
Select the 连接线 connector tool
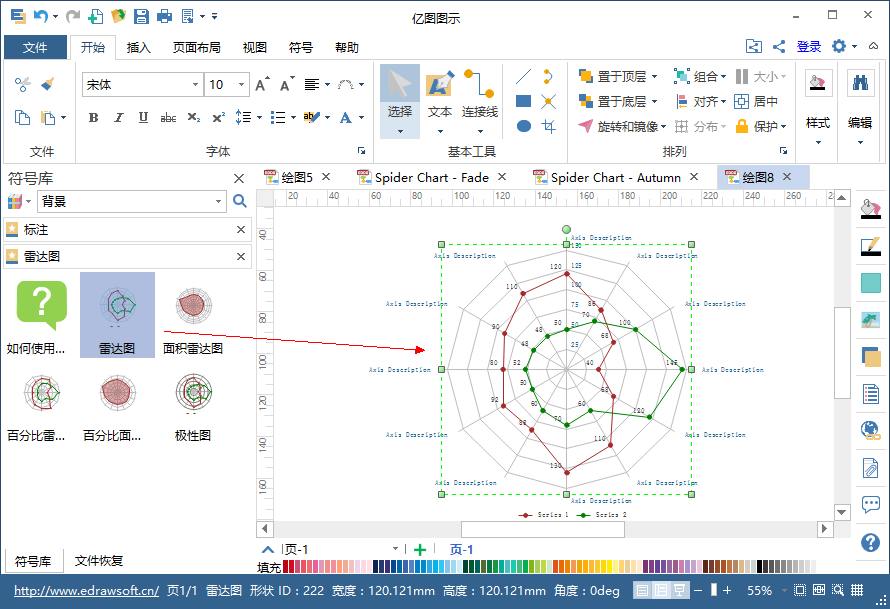click(x=480, y=101)
